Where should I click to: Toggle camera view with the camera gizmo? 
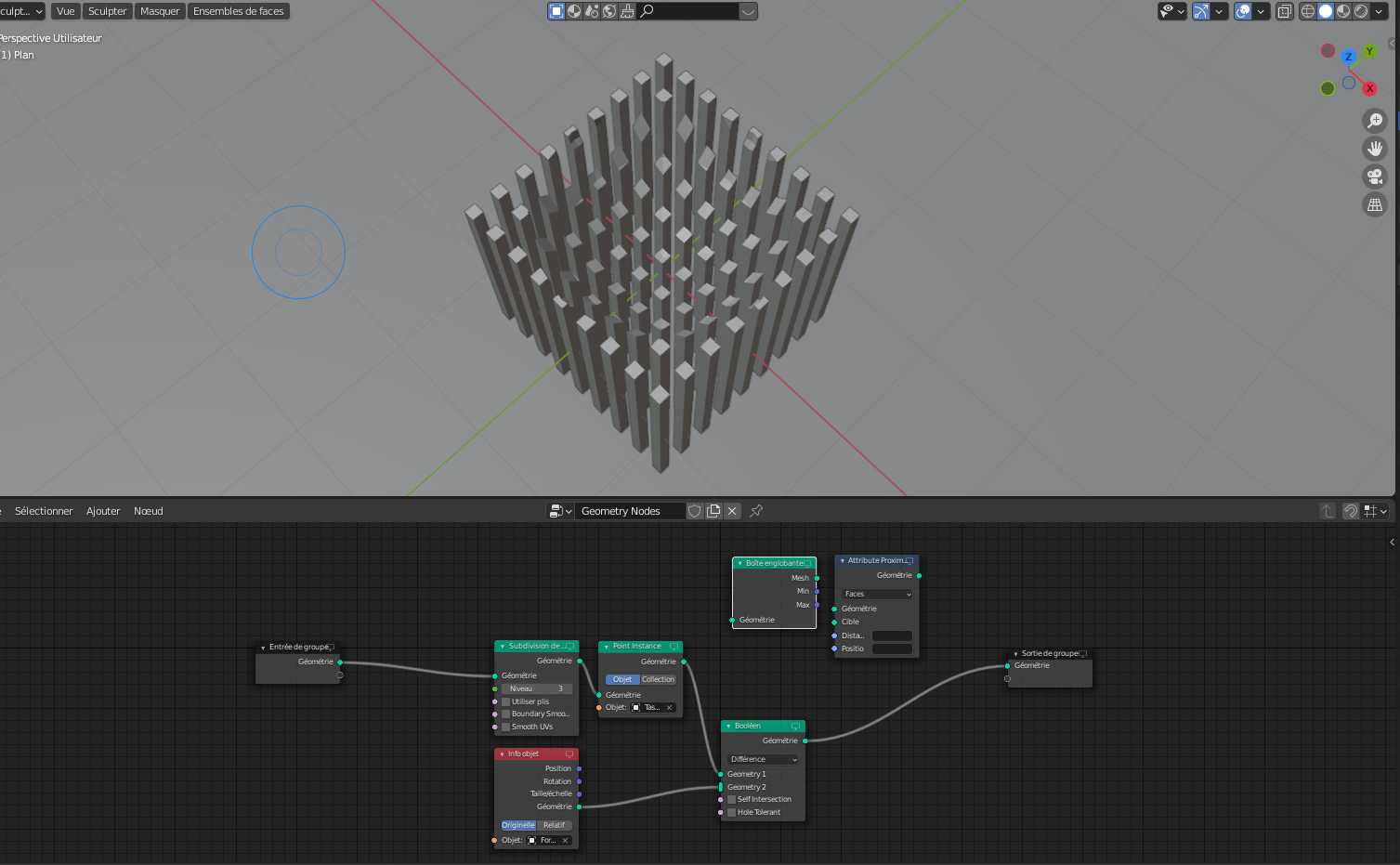pyautogui.click(x=1375, y=177)
